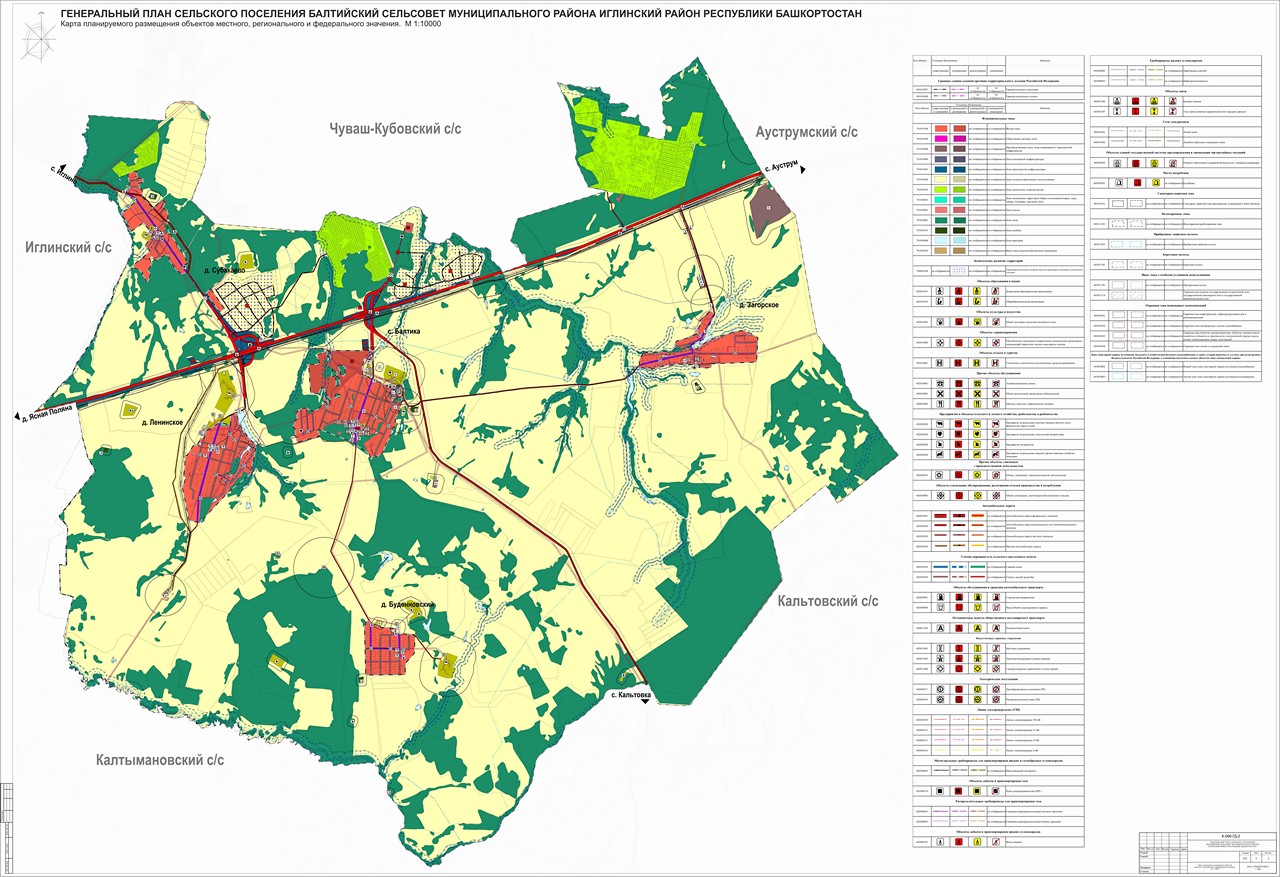Click the highway interchange south of д. Субакаево

coord(246,346)
